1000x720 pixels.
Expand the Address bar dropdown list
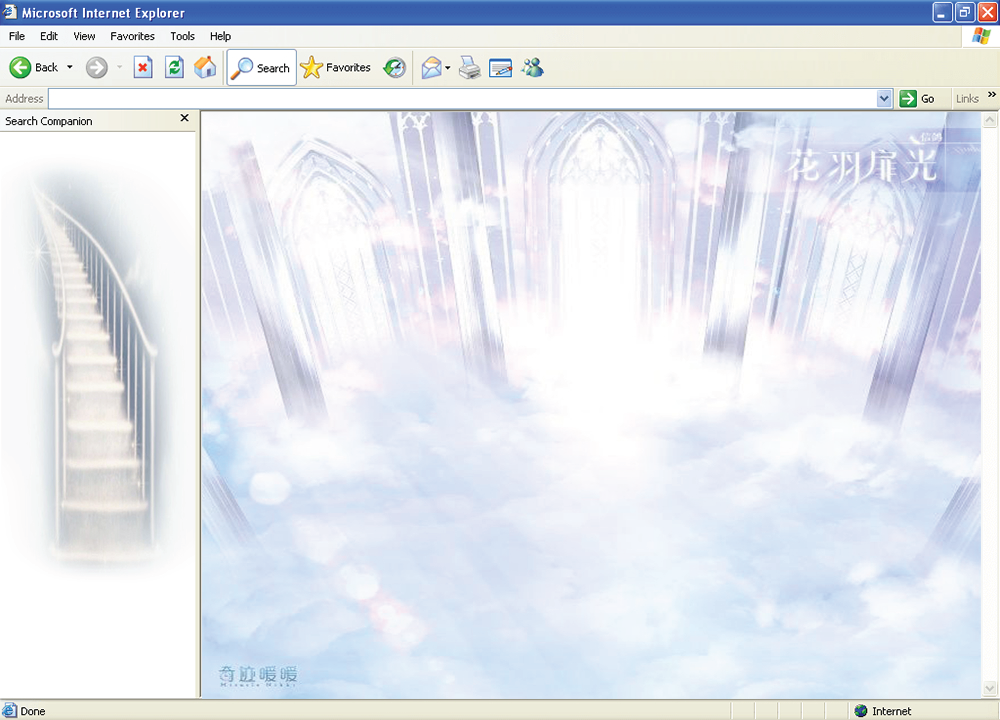click(x=884, y=99)
